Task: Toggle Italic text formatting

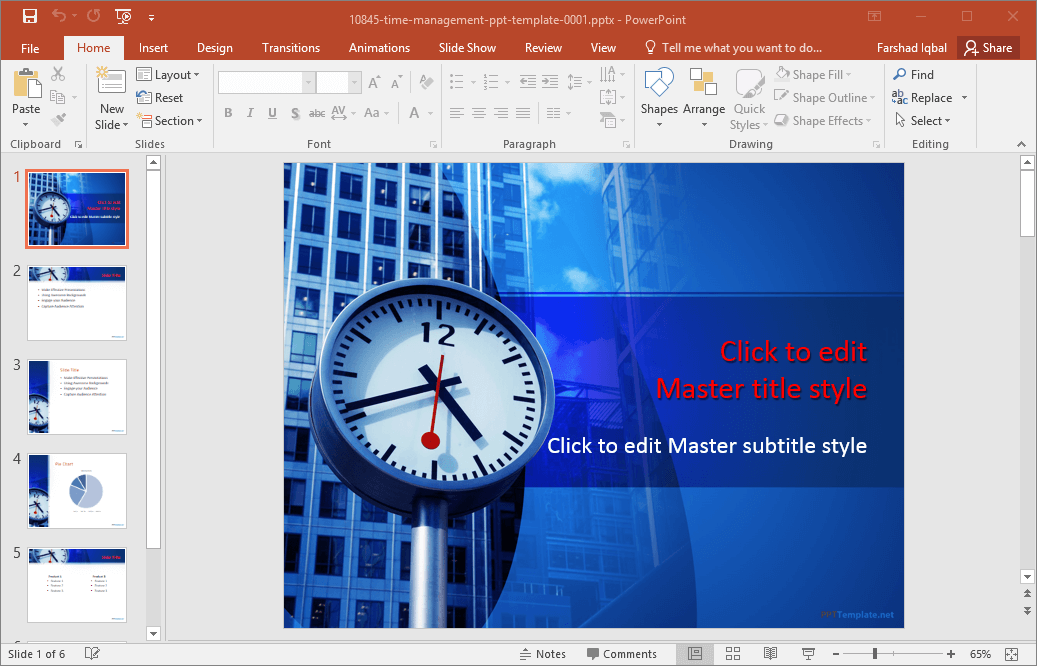Action: pos(250,113)
